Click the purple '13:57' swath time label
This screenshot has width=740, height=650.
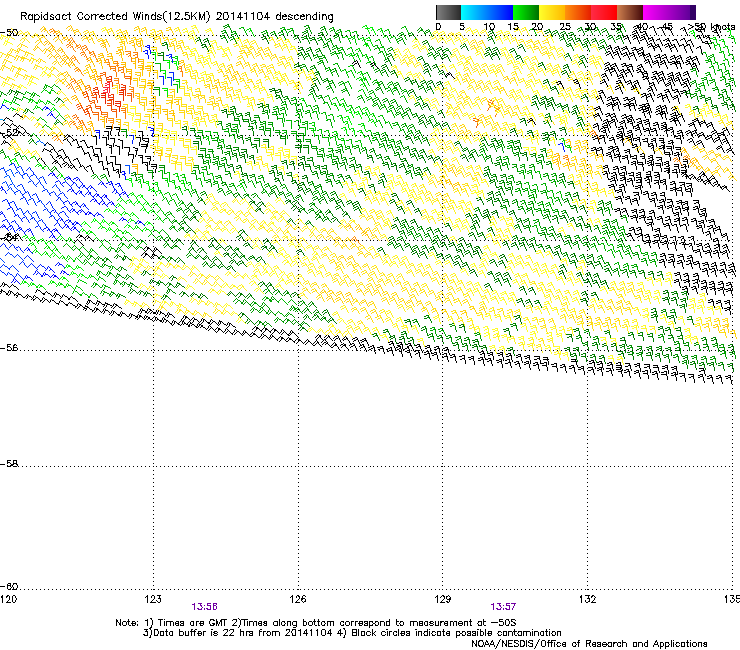503,607
